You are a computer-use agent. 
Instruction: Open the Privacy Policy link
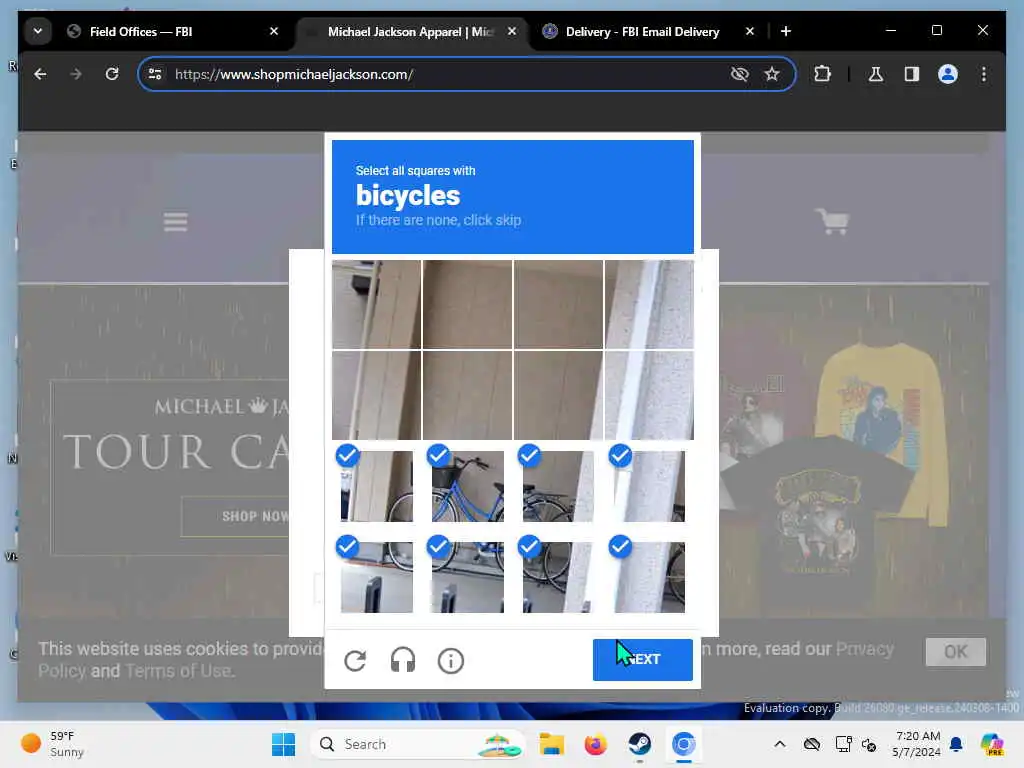pos(865,649)
